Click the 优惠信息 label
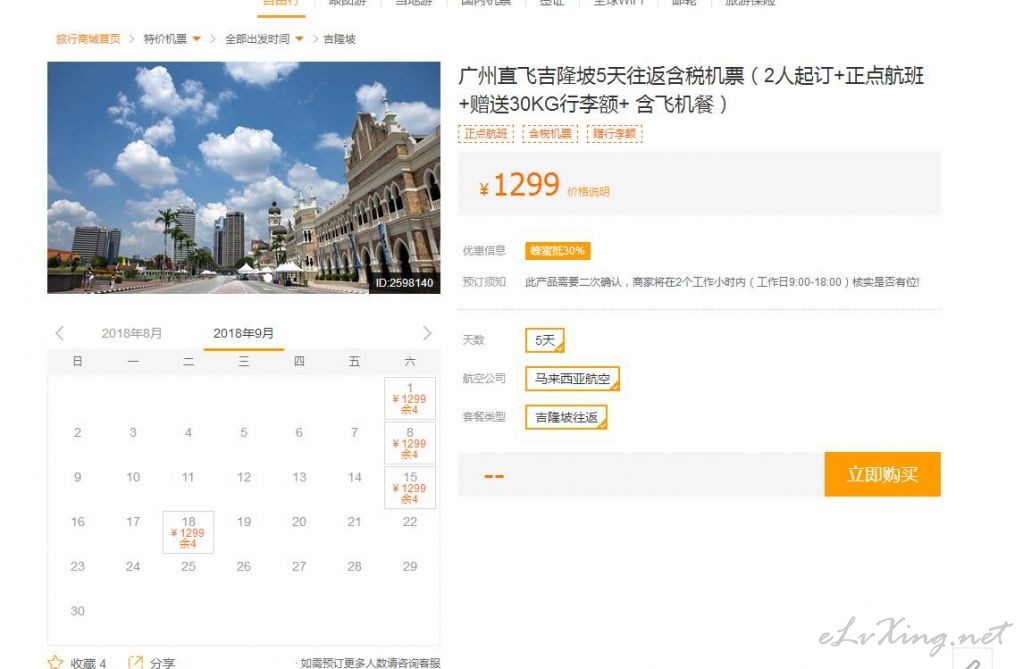Image resolution: width=1023 pixels, height=669 pixels. click(484, 251)
